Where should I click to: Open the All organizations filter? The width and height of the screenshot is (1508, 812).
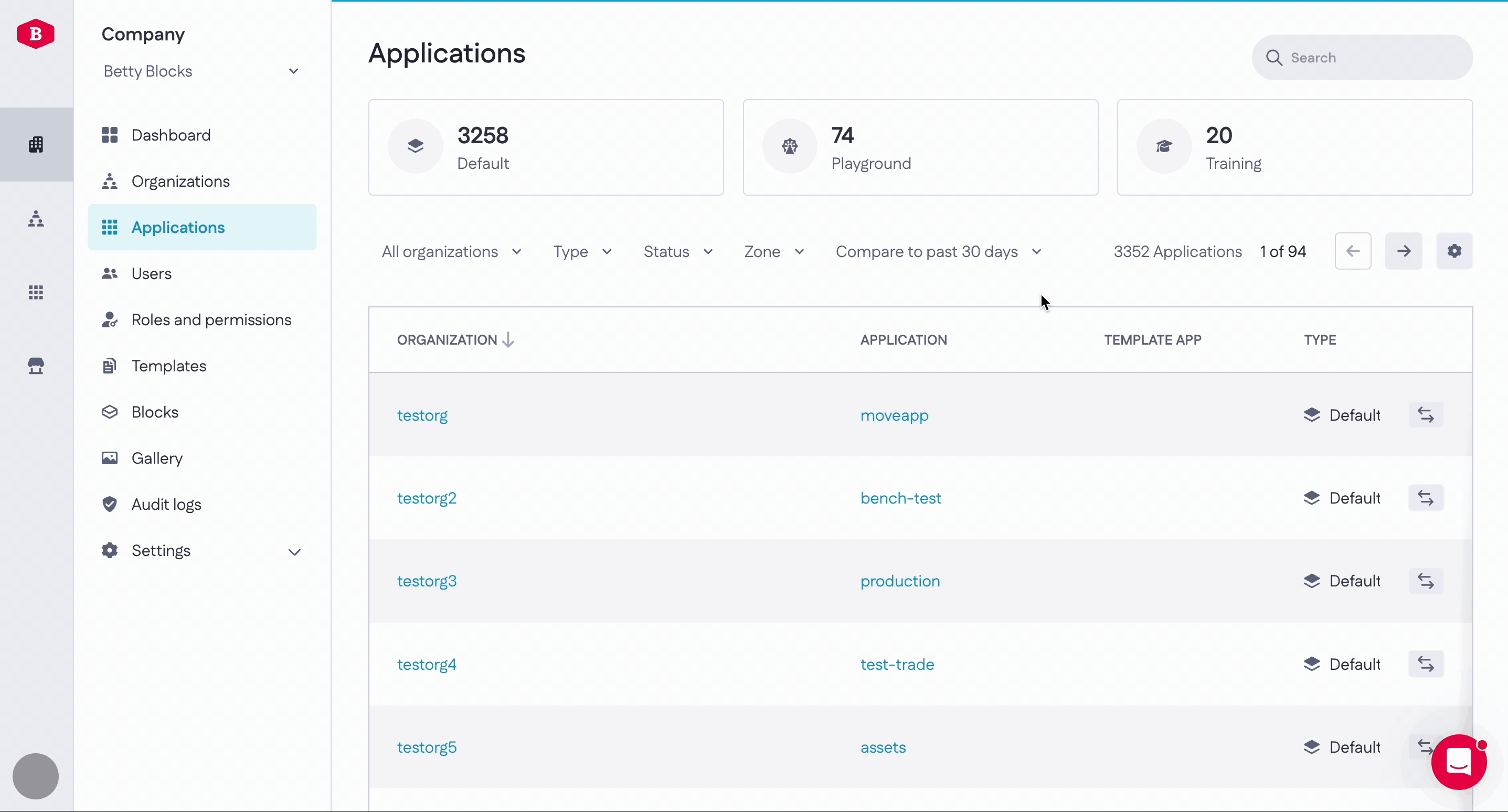tap(451, 252)
